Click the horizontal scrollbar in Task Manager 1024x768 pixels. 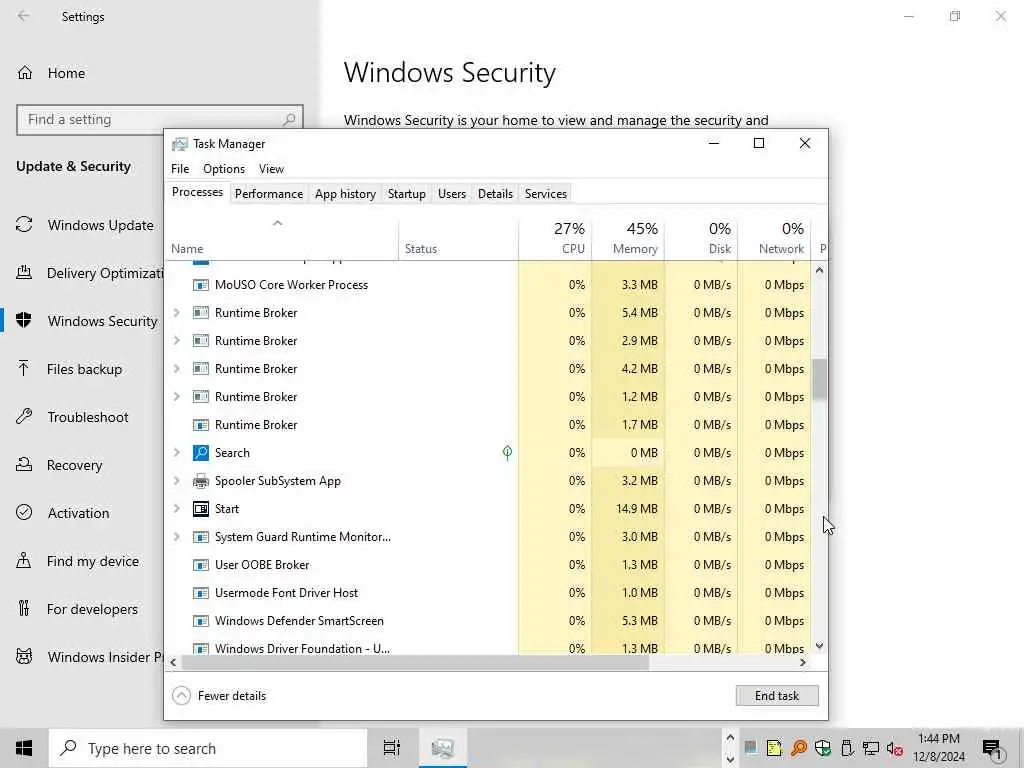[415, 662]
